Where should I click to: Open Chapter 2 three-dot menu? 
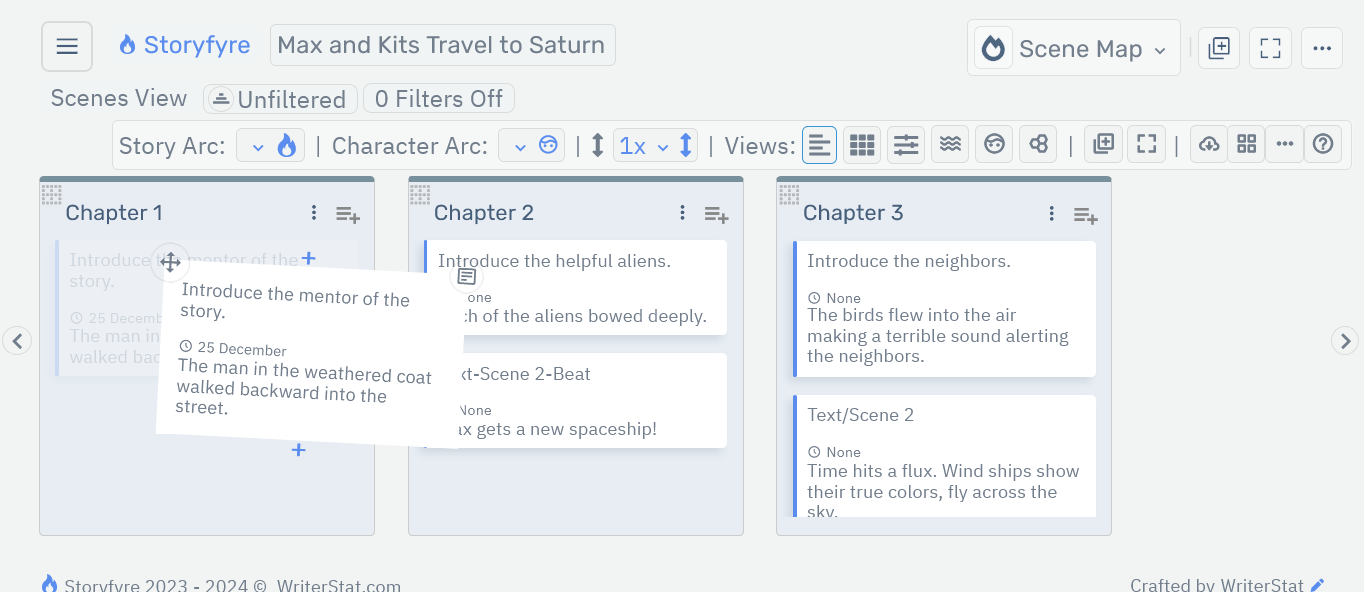coord(682,213)
